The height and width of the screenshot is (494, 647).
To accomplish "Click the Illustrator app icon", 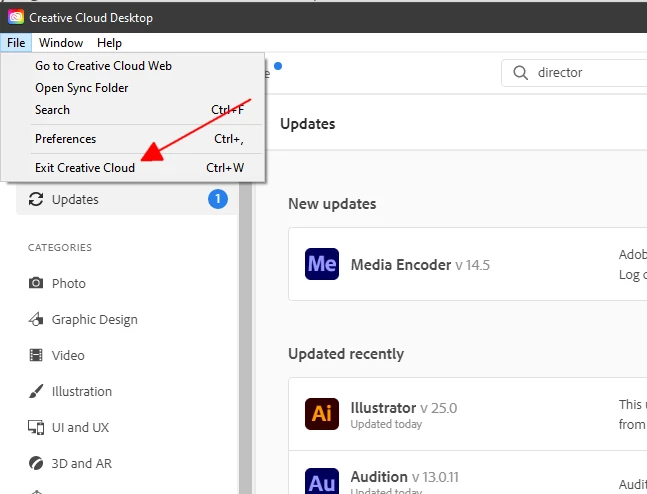I will pos(322,414).
